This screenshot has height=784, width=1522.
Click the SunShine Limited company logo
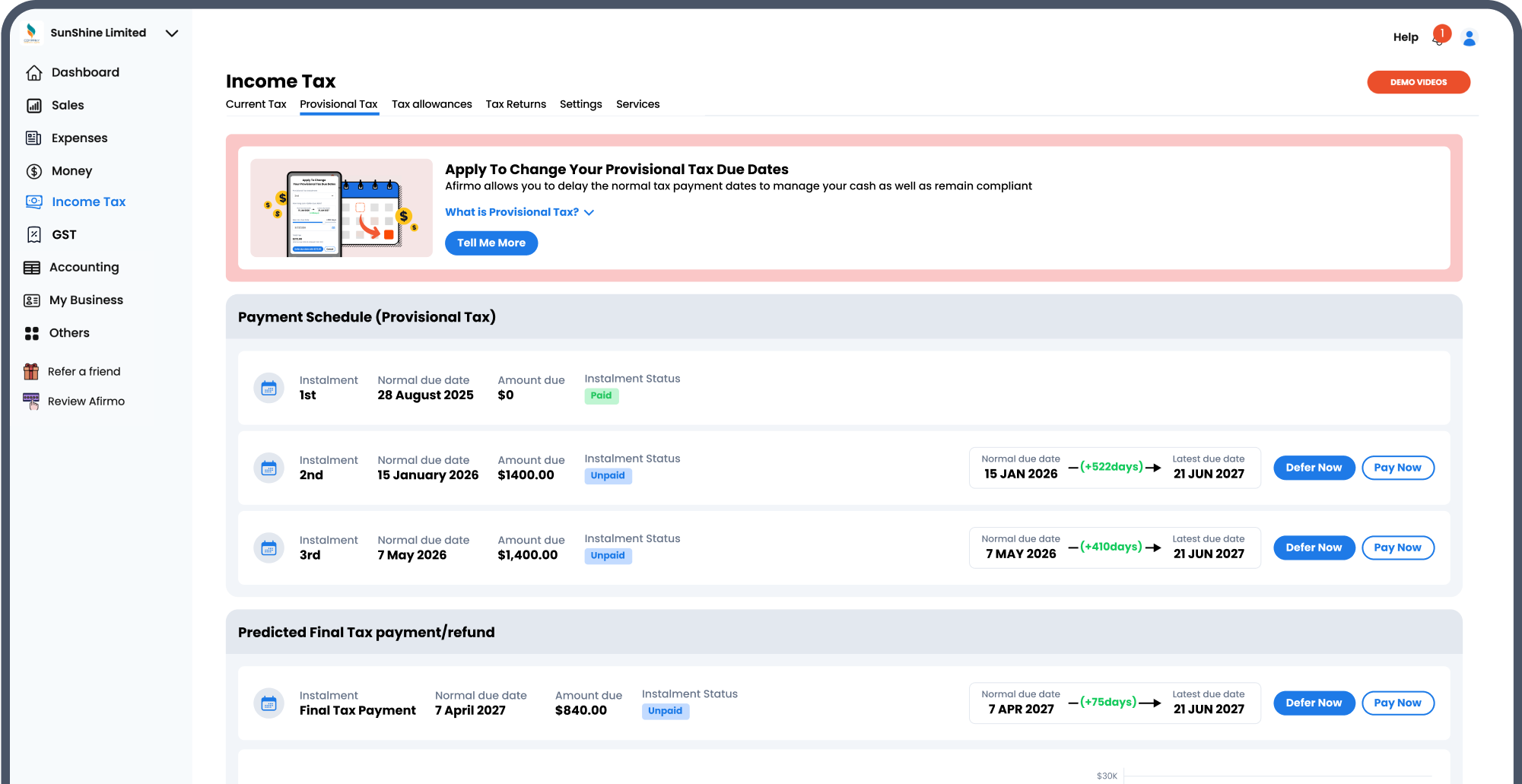coord(31,33)
